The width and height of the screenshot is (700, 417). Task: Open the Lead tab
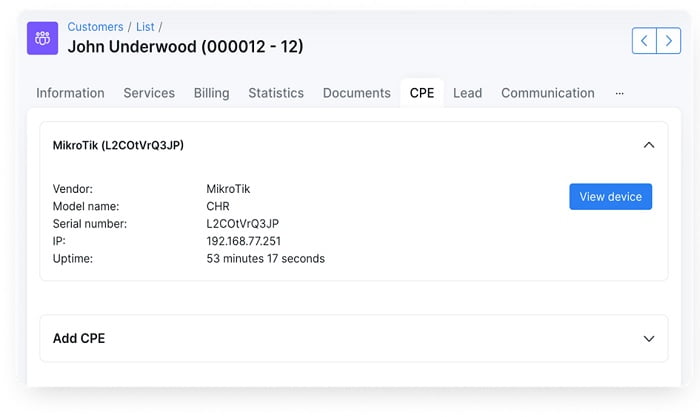click(467, 93)
